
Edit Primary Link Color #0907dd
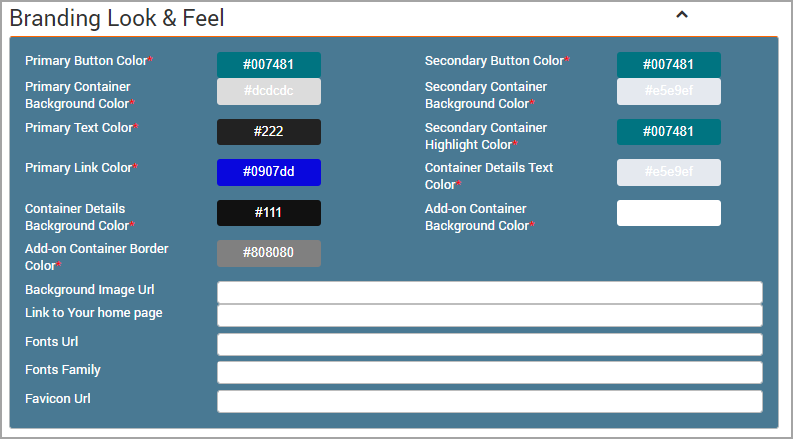click(x=269, y=172)
